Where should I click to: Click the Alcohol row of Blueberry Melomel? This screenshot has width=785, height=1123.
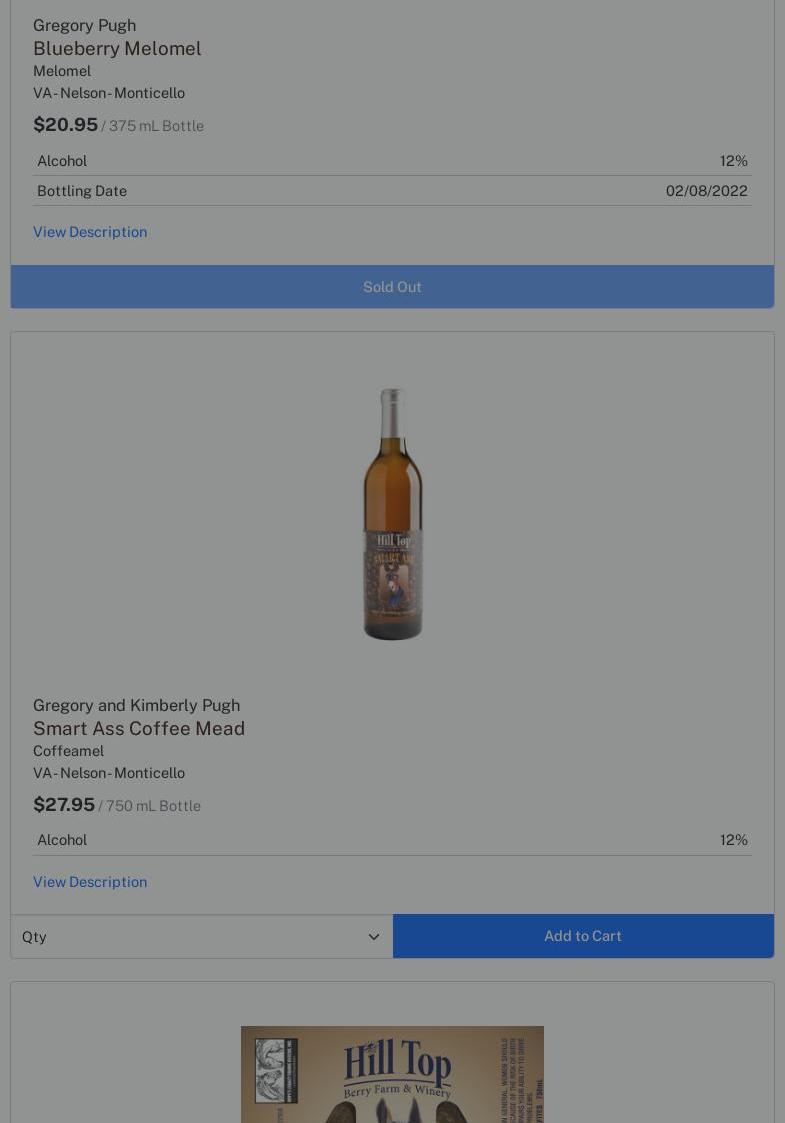tap(392, 161)
